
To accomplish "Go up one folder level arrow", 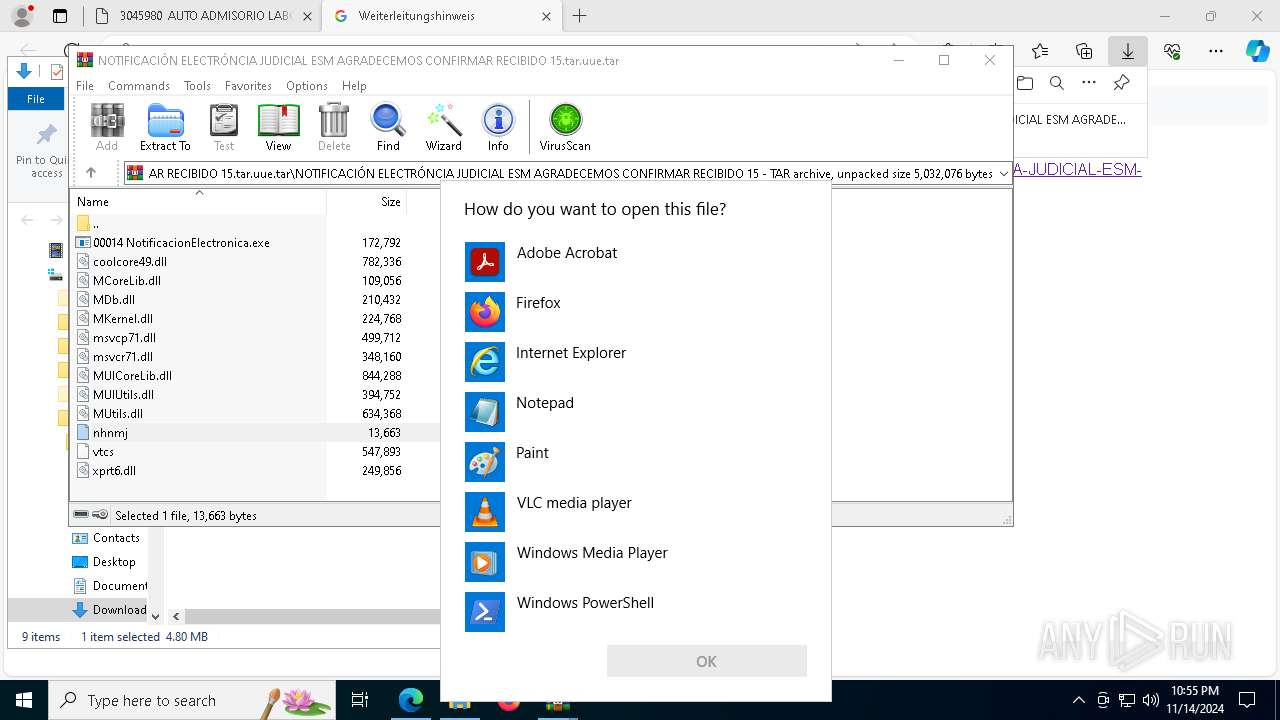I will pyautogui.click(x=91, y=173).
